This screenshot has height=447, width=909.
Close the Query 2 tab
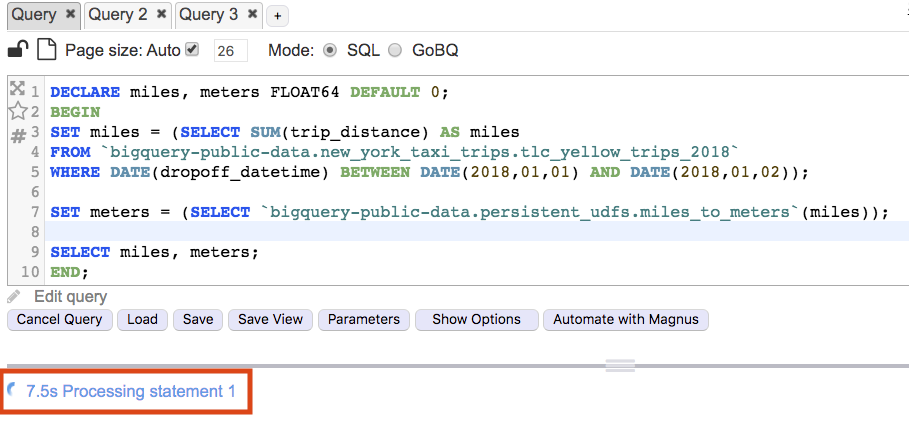click(162, 14)
